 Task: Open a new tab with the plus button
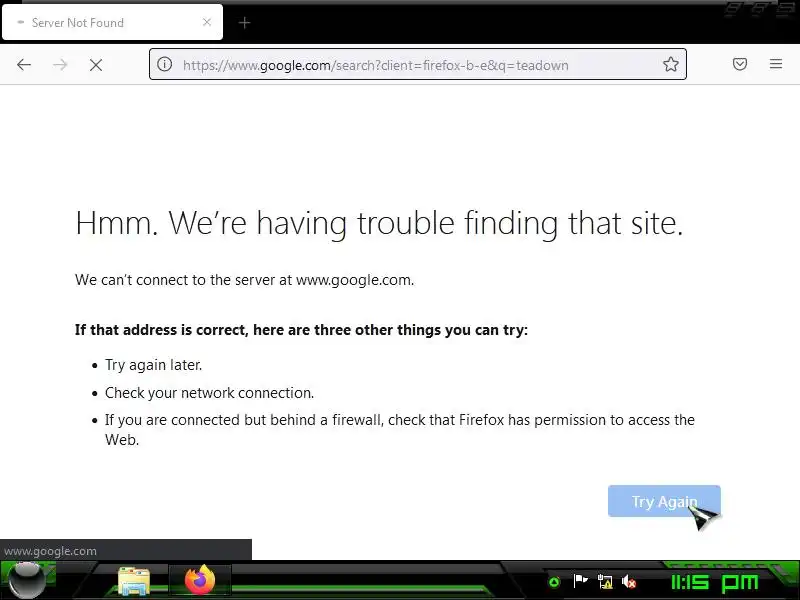pyautogui.click(x=244, y=22)
